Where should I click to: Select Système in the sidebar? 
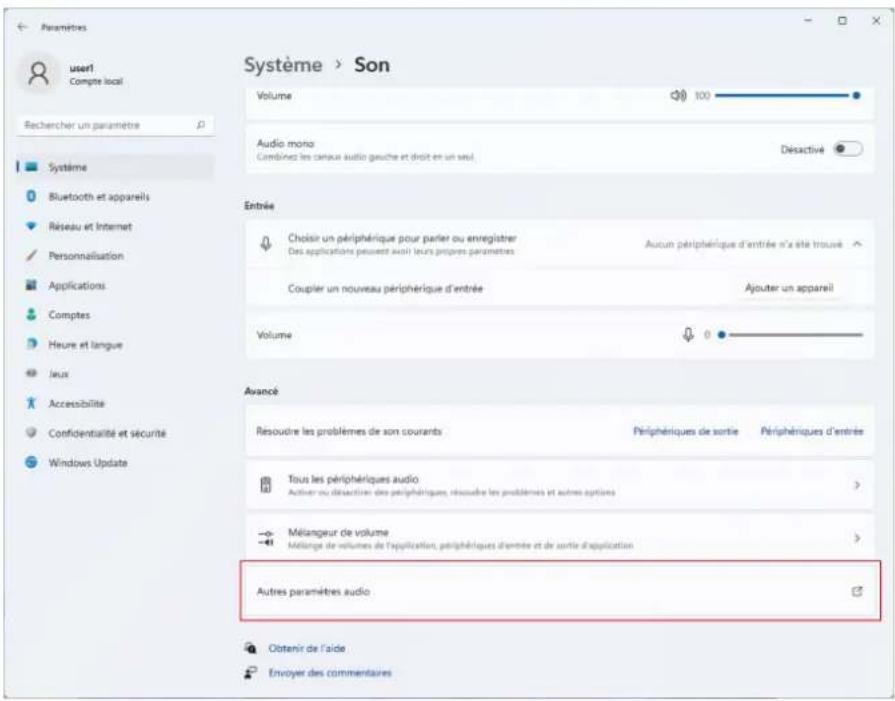pos(116,167)
